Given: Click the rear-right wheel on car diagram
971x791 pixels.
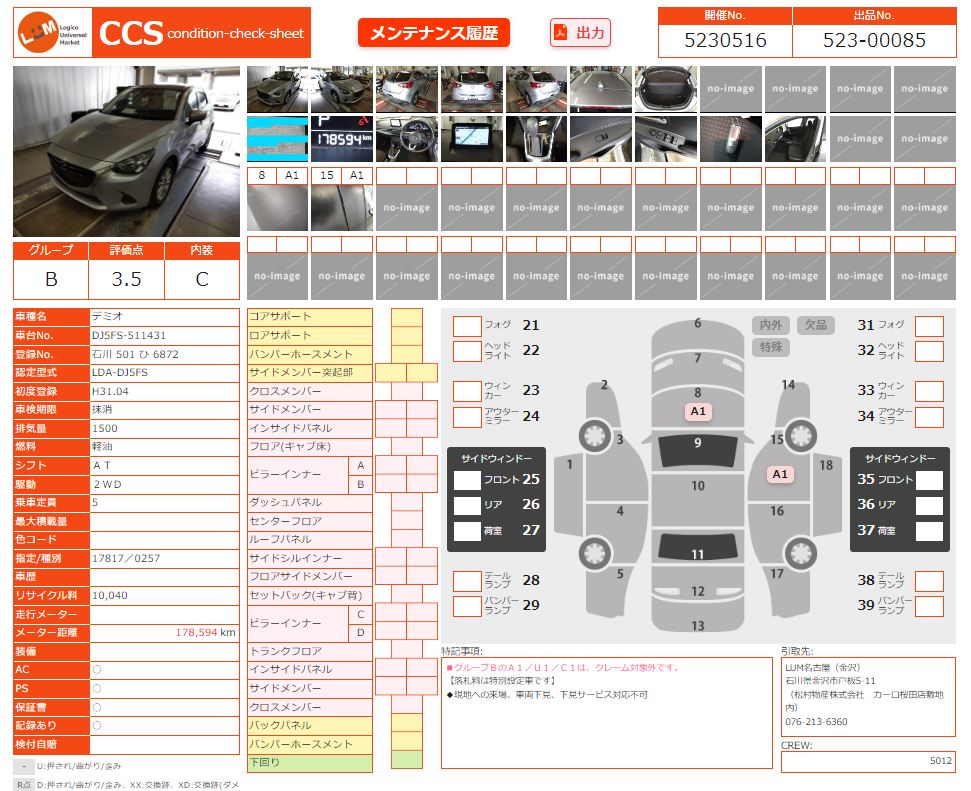Looking at the screenshot, I should click(x=799, y=551).
